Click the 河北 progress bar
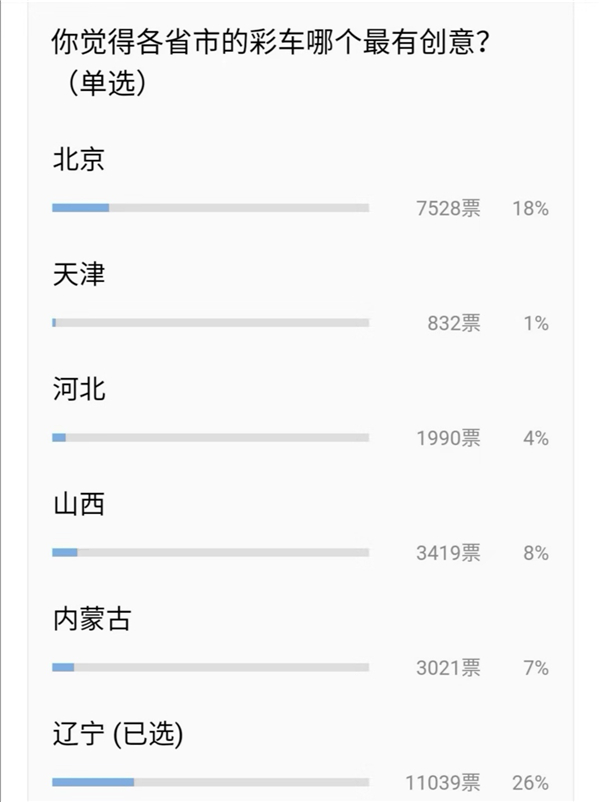600x802 pixels. tap(212, 438)
